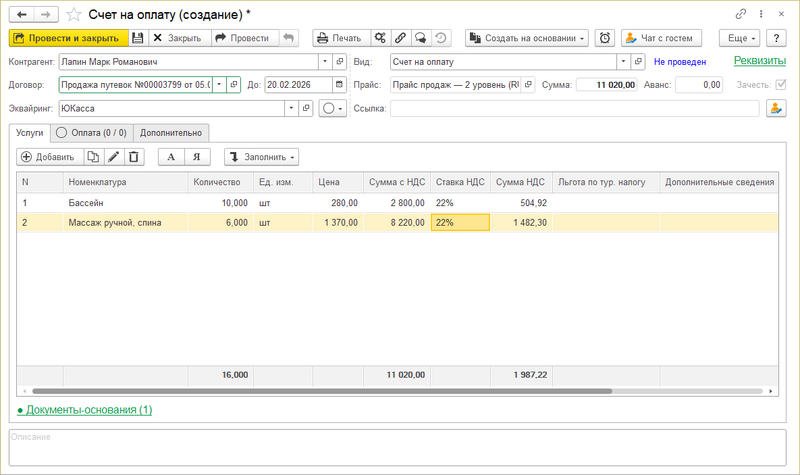
Task: Click the Провести и закрыть button
Action: click(68, 38)
